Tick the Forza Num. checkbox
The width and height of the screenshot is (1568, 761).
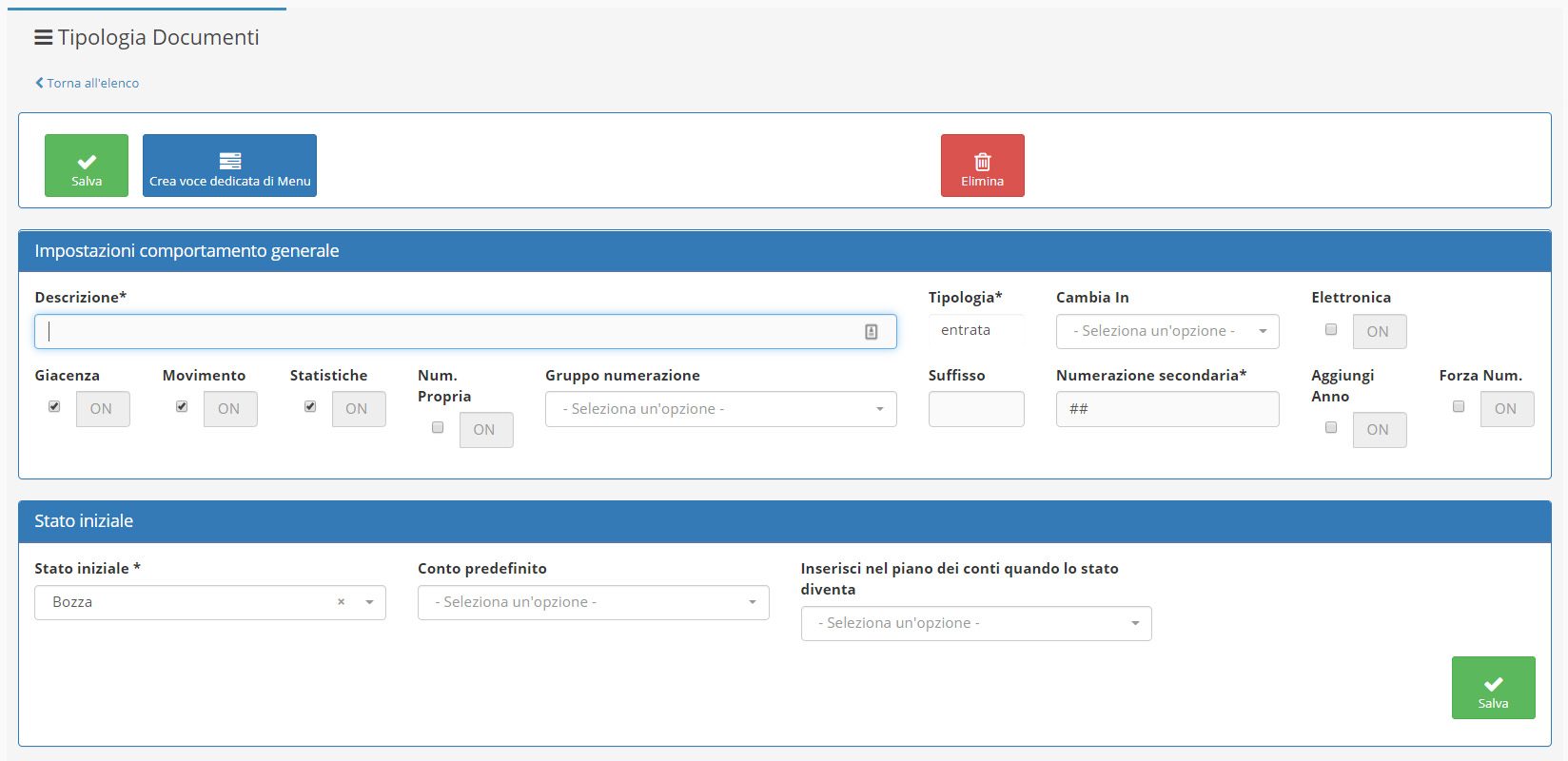(1459, 407)
